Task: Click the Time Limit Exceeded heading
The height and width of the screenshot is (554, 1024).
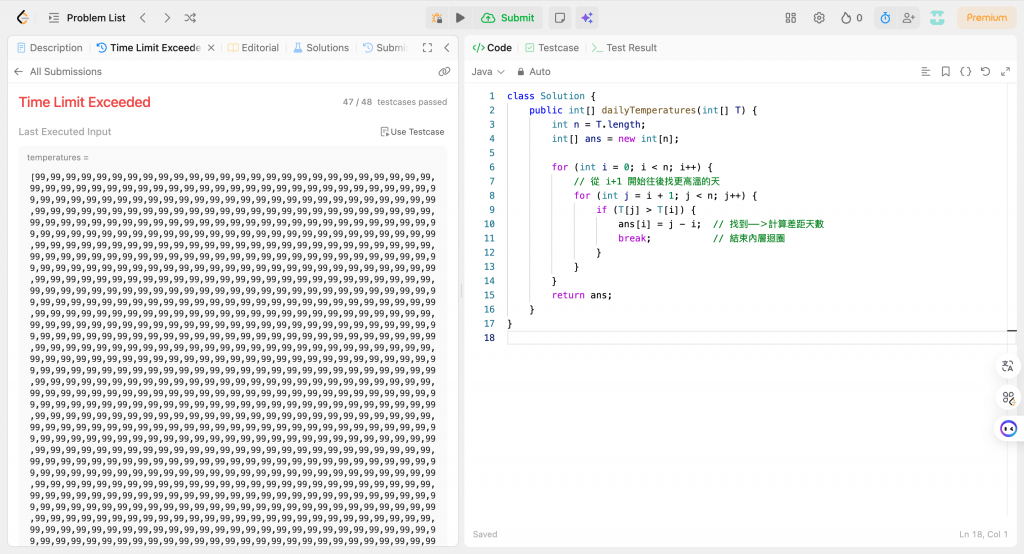Action: 84,102
